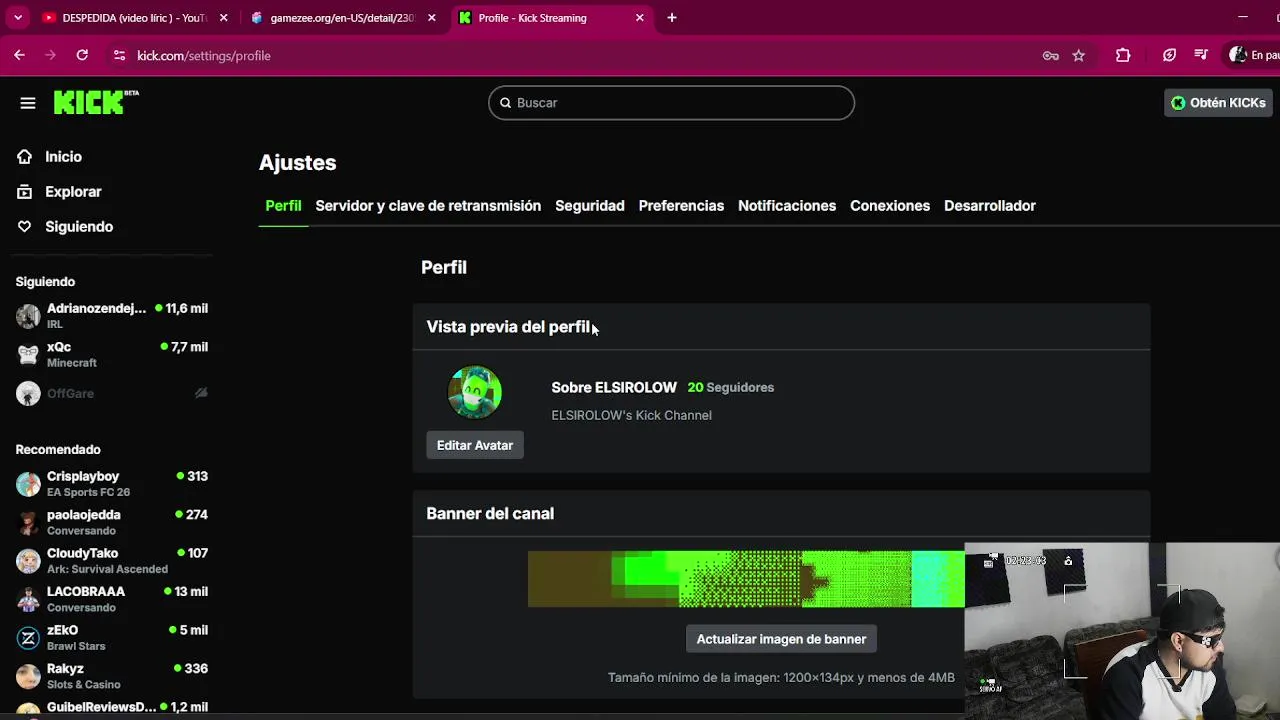The width and height of the screenshot is (1280, 720).
Task: Click the Banner del canal heading
Action: [490, 514]
